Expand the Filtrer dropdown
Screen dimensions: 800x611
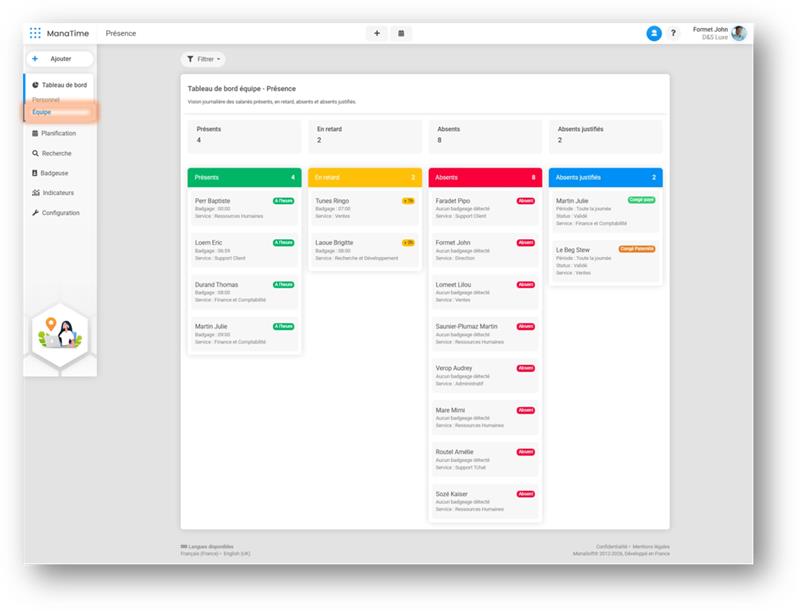click(x=203, y=59)
